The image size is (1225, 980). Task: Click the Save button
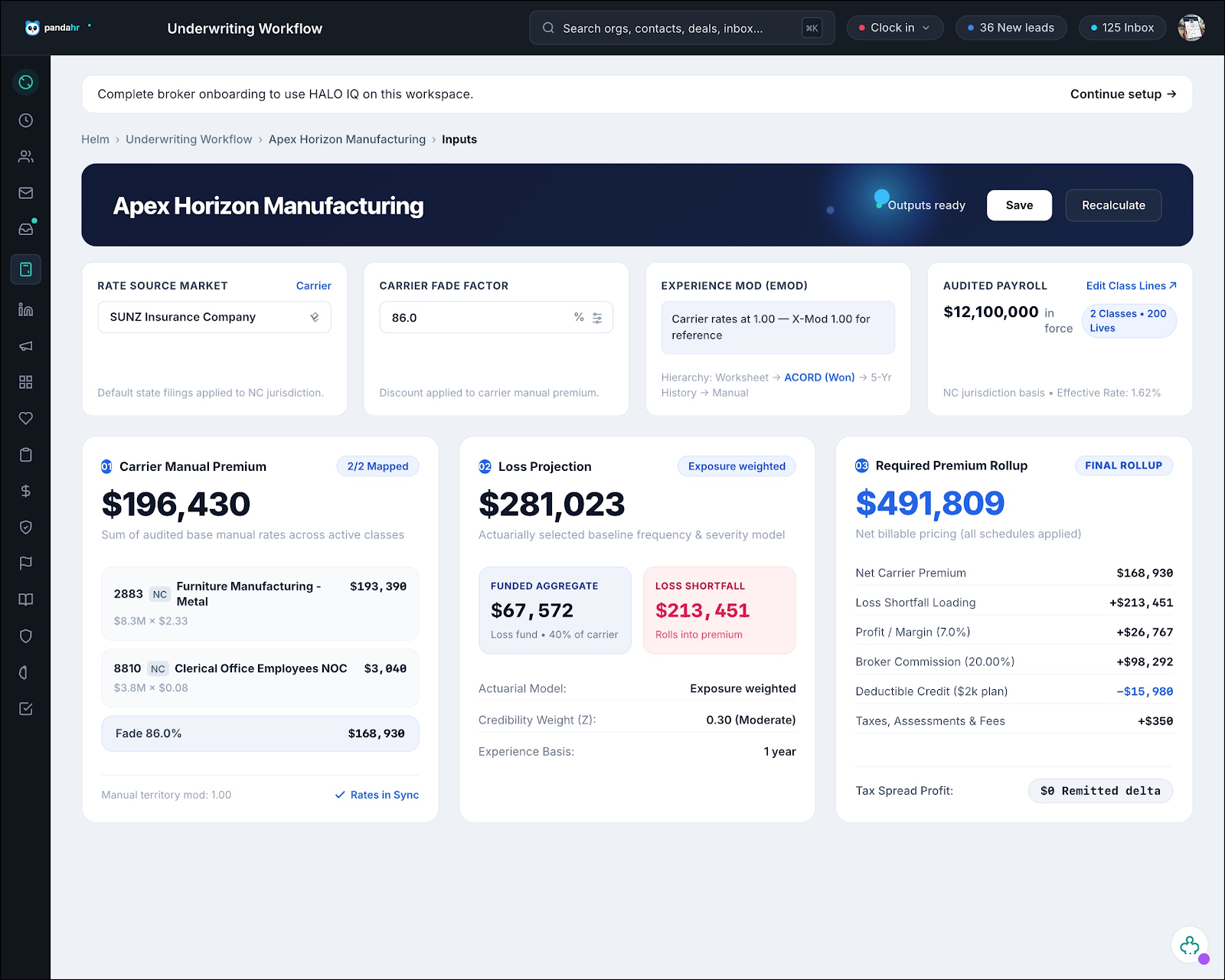tap(1019, 205)
